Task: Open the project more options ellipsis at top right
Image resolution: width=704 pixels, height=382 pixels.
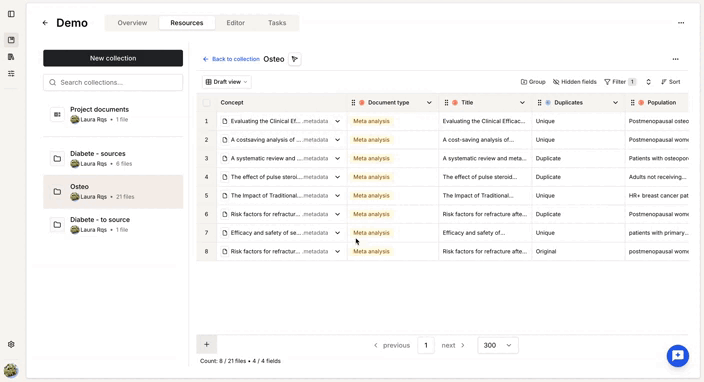Action: 681,23
